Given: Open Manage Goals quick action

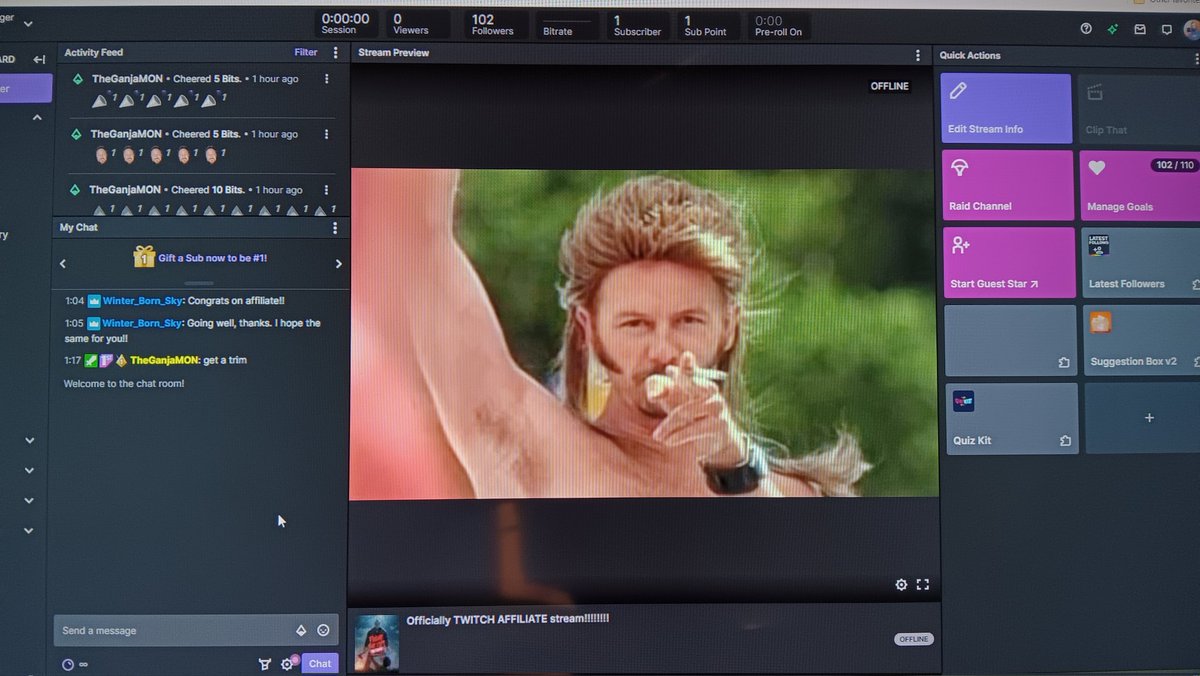Looking at the screenshot, I should tap(1142, 185).
